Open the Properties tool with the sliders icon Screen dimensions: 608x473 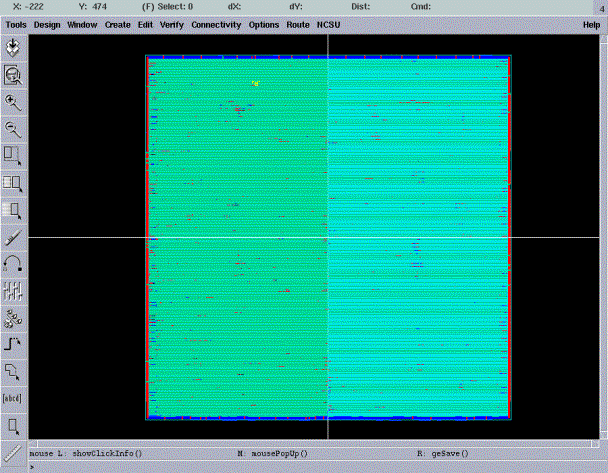(x=14, y=291)
